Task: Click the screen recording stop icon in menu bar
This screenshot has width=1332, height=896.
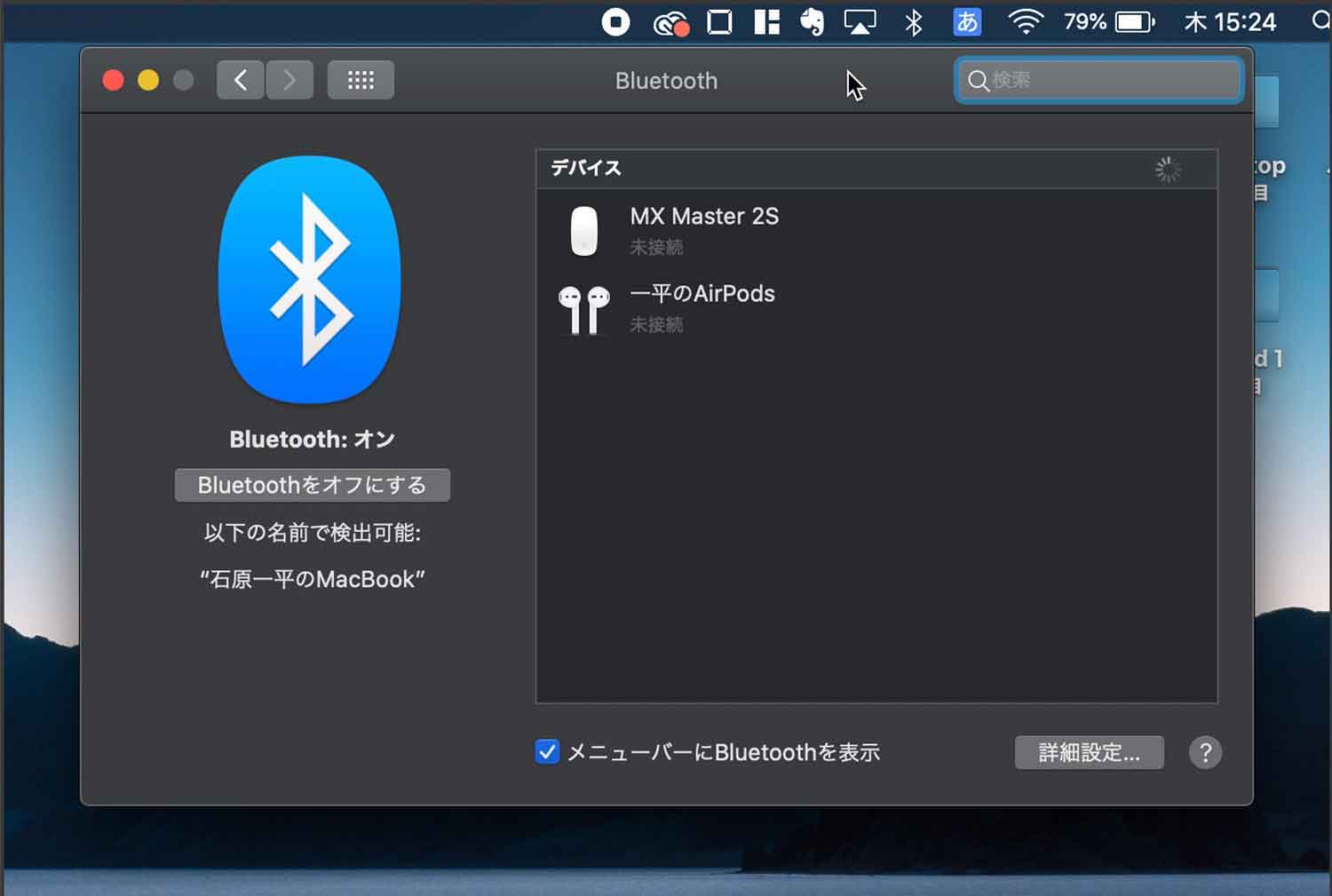Action: (x=615, y=21)
